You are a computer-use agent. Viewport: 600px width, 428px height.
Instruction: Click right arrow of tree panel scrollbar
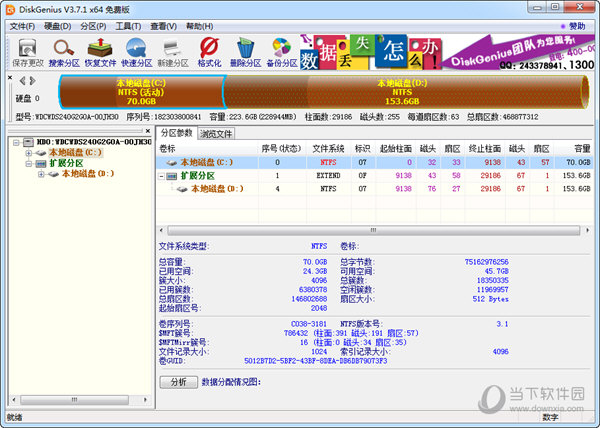[x=145, y=400]
